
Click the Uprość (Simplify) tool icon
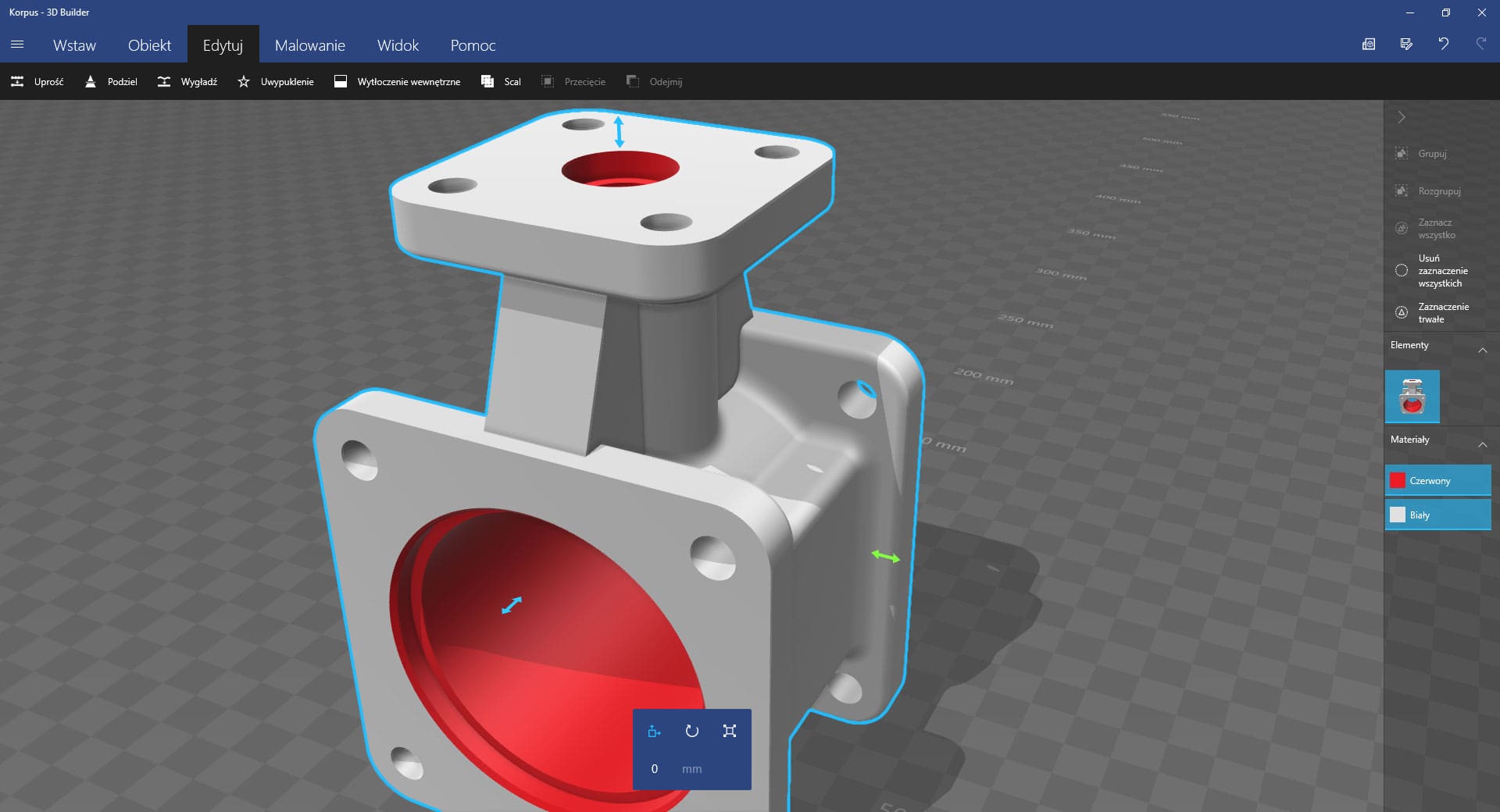tap(17, 81)
